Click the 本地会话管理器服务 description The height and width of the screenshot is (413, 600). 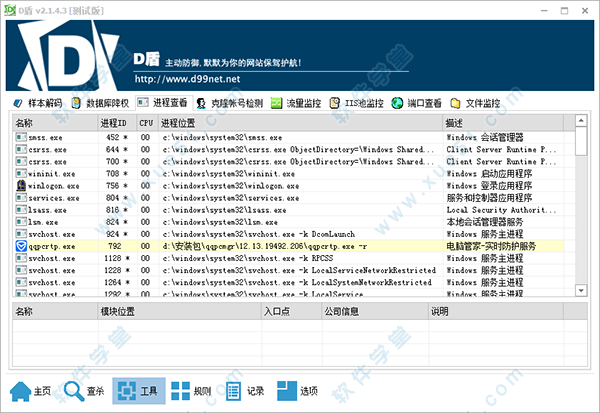pos(484,222)
